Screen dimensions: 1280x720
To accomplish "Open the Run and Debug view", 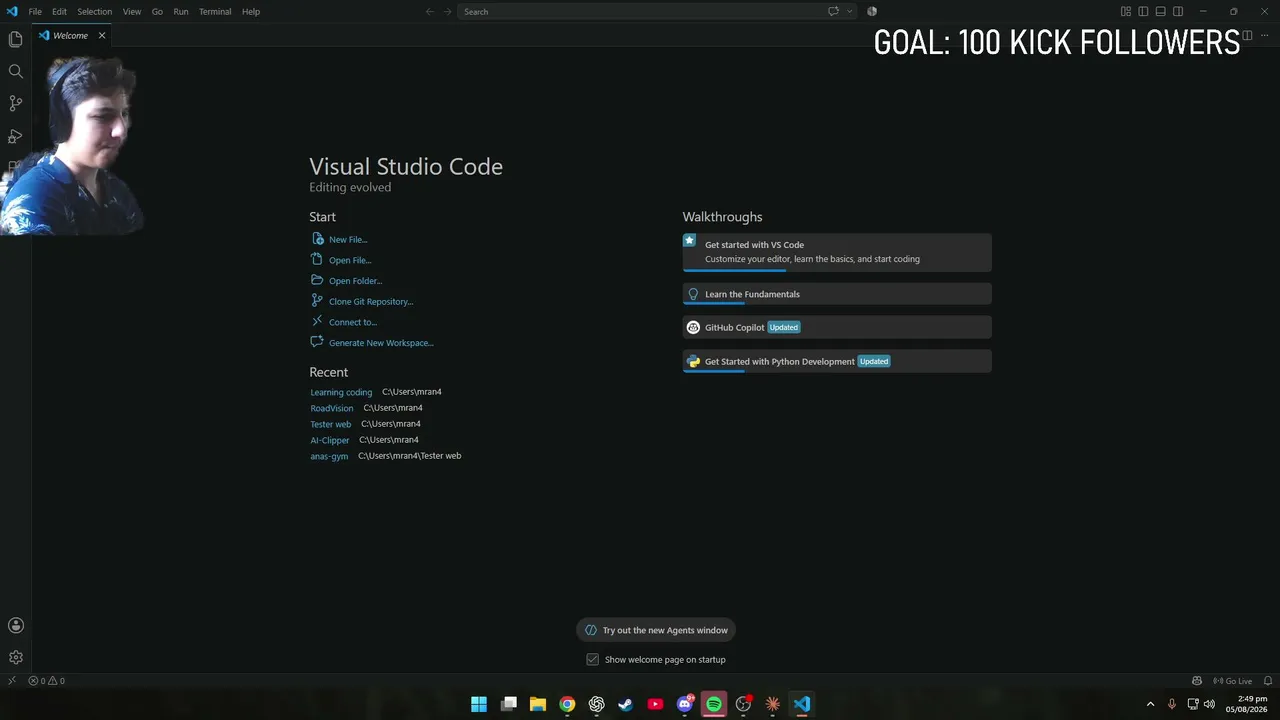I will 15,136.
